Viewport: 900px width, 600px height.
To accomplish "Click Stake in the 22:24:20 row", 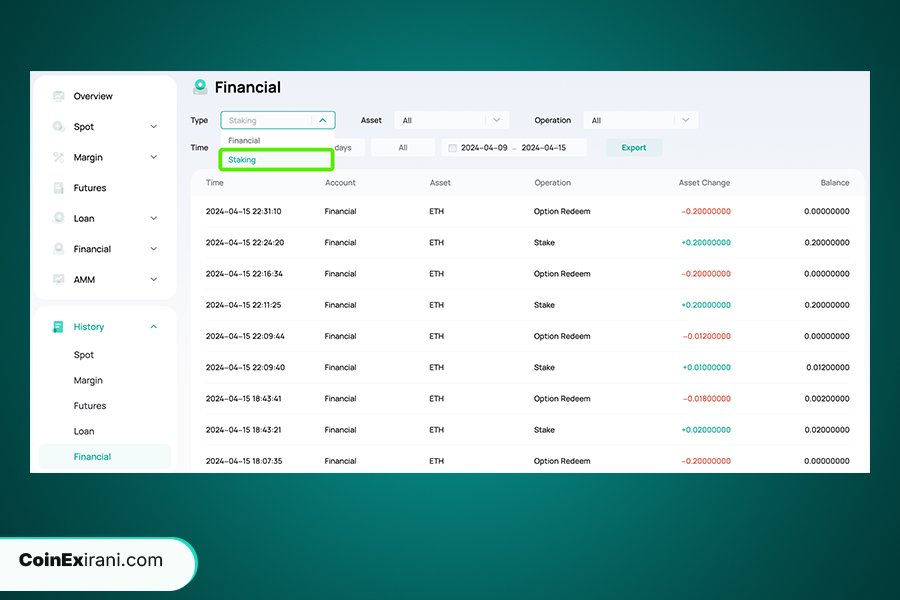I will coord(544,242).
